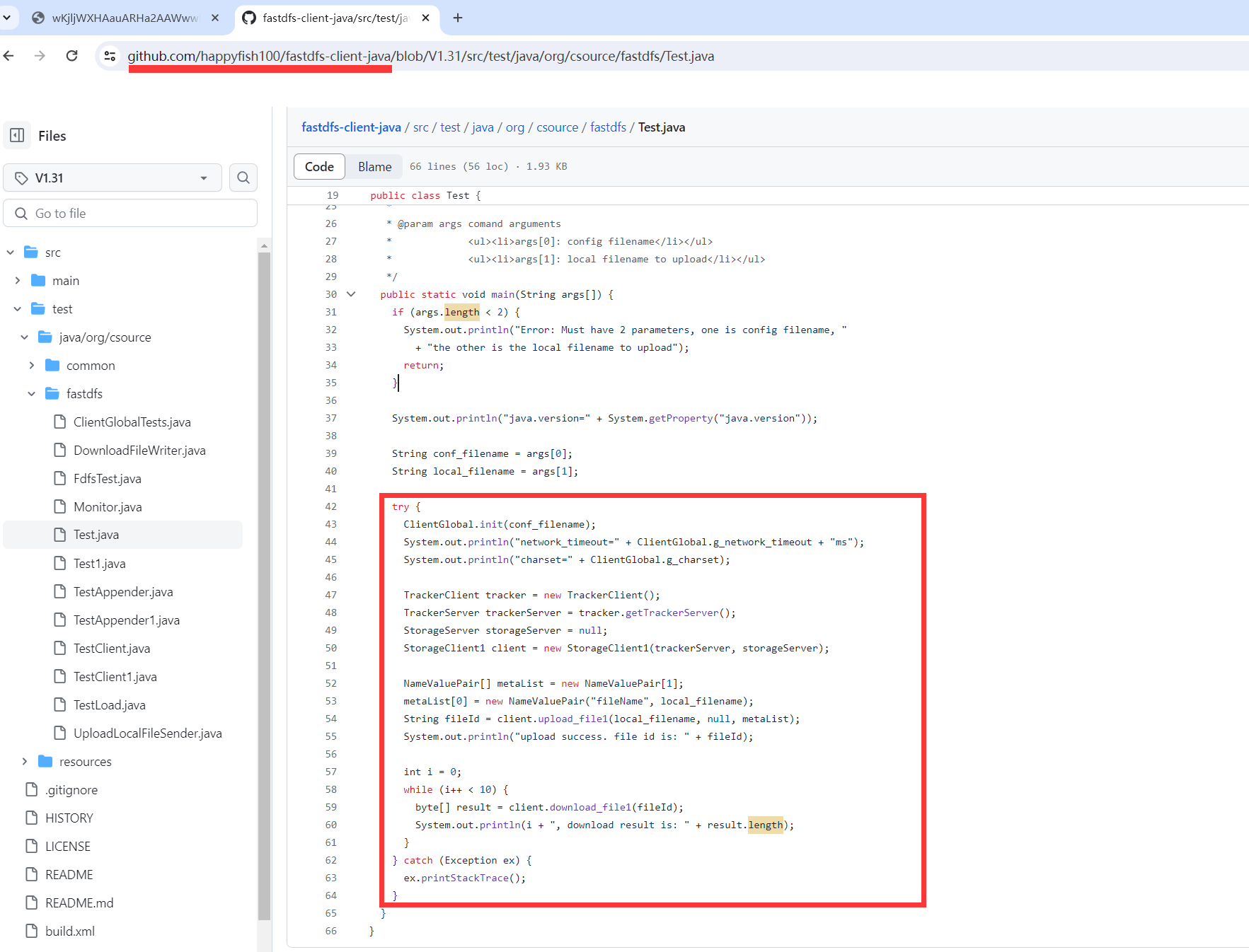Expand the main folder in file tree
The width and height of the screenshot is (1249, 952).
pos(18,281)
